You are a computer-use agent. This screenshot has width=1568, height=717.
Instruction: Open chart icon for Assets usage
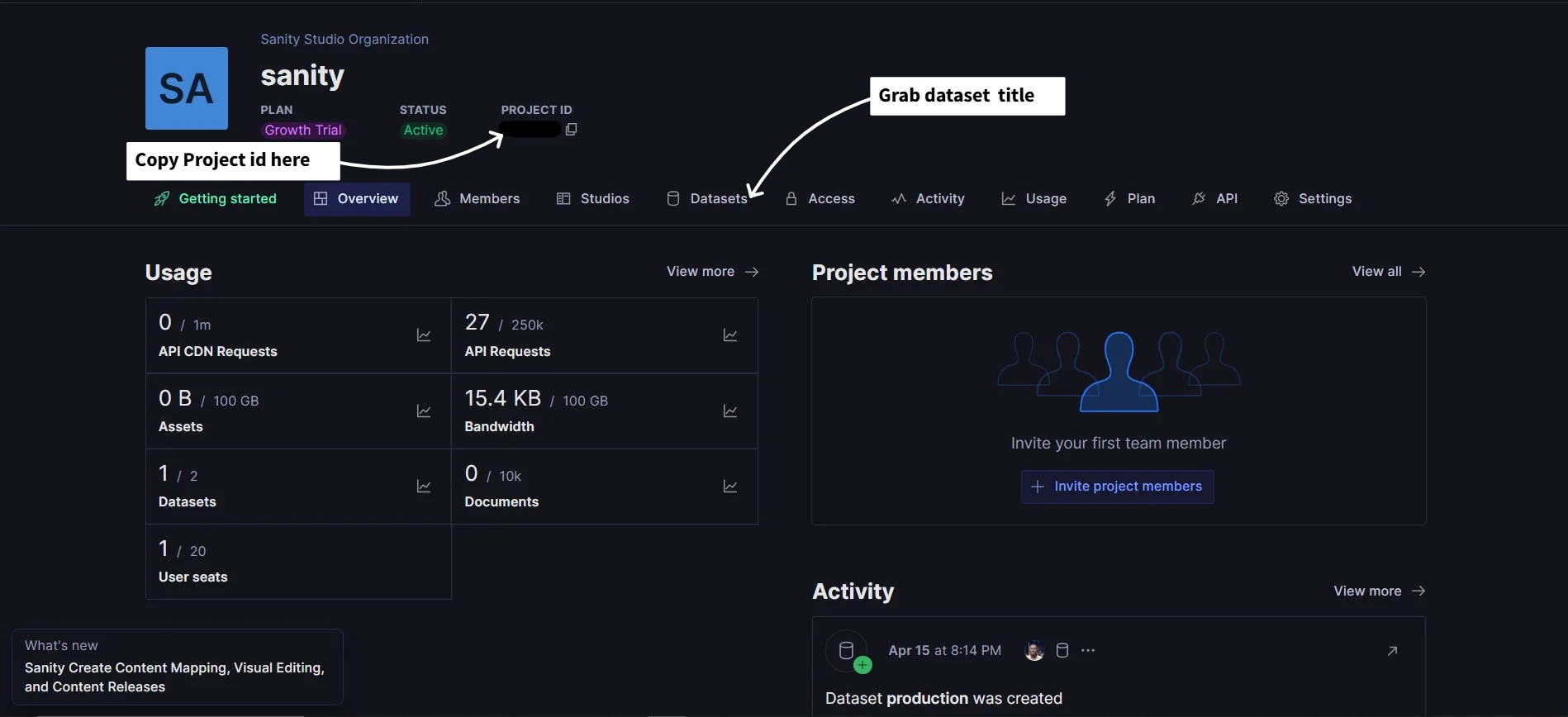pyautogui.click(x=424, y=411)
